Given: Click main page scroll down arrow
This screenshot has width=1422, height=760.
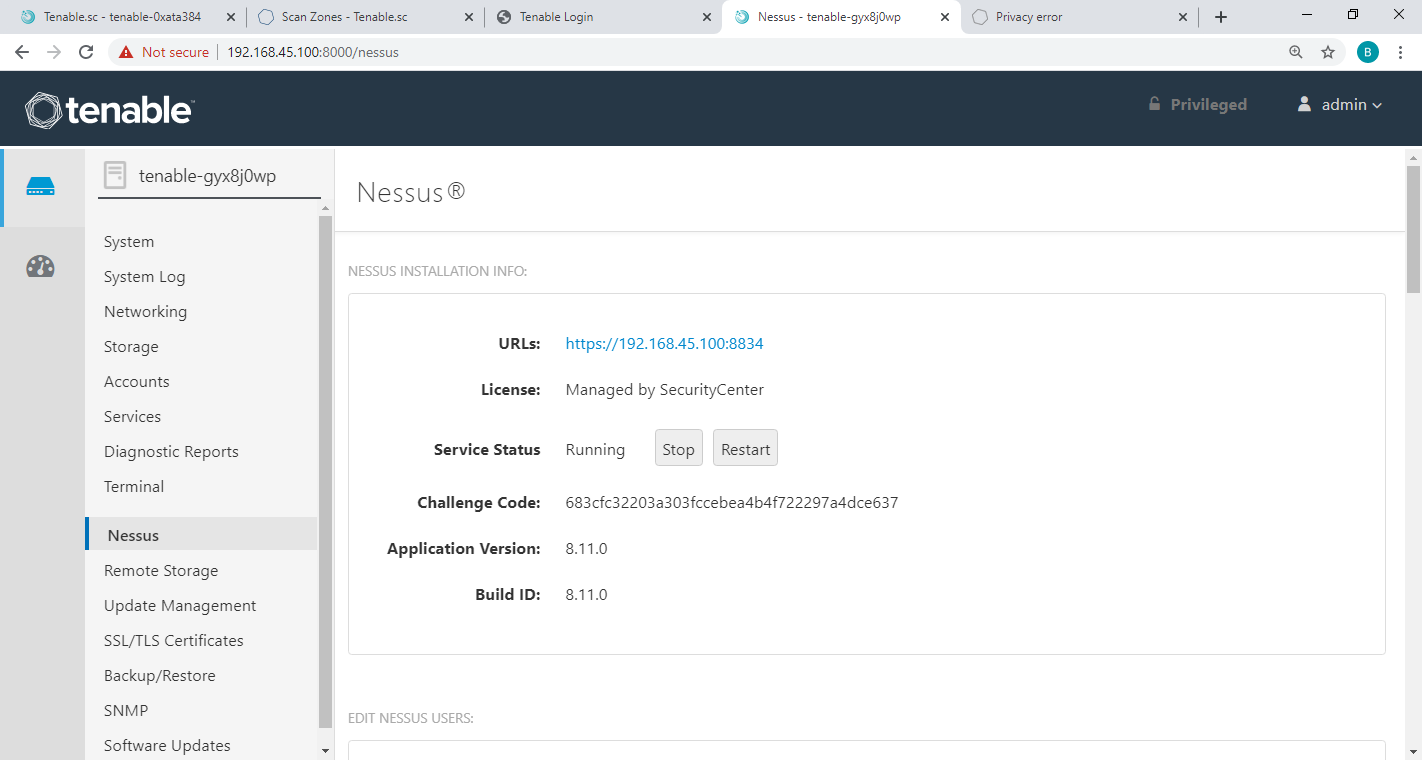Looking at the screenshot, I should [x=1413, y=750].
